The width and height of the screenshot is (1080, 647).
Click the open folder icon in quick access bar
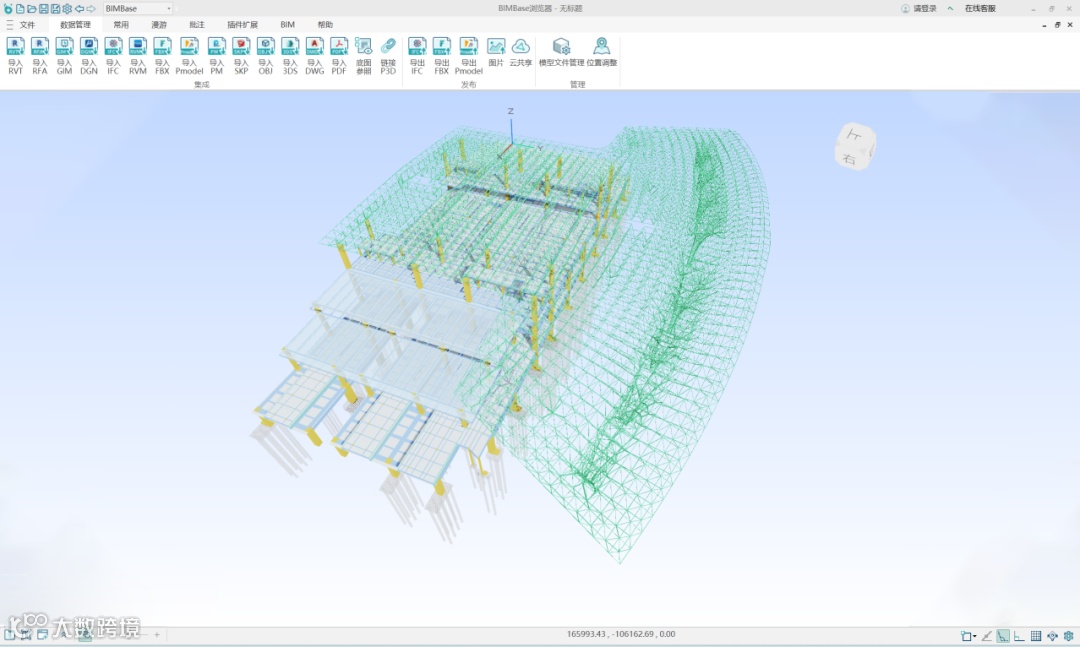[32, 9]
